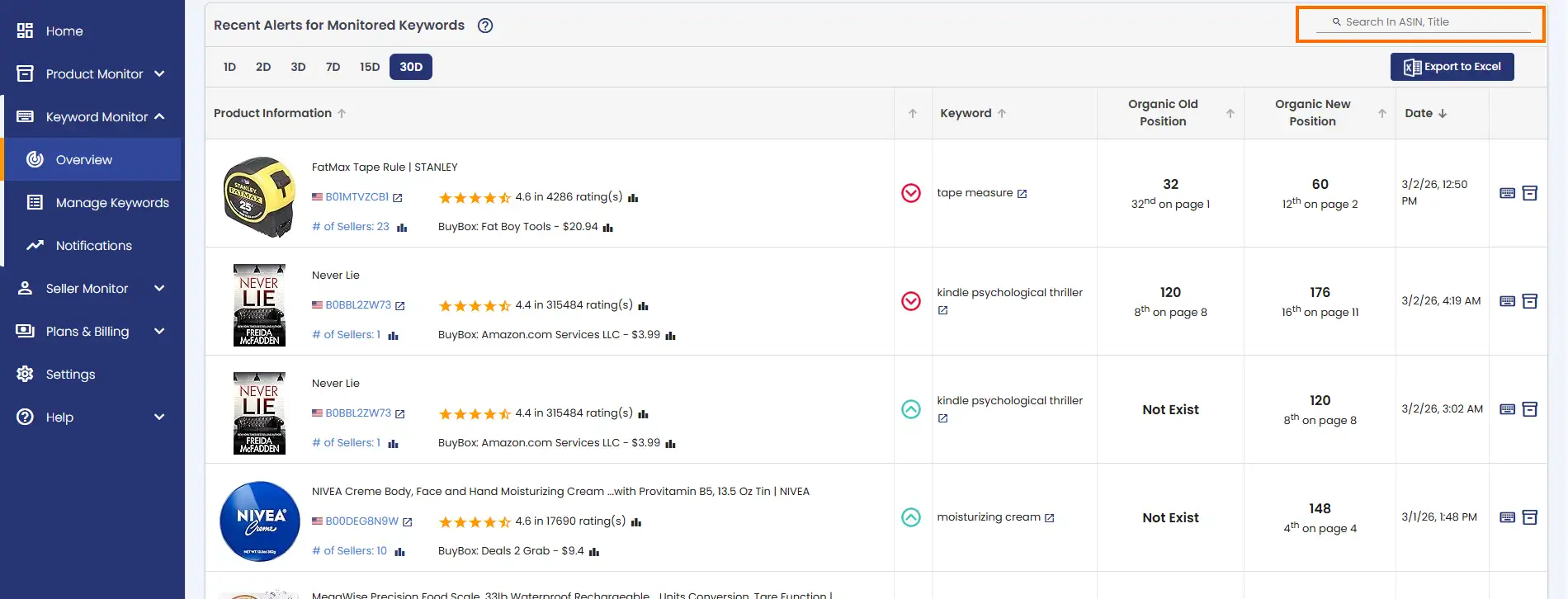Screen dimensions: 1568x599
Task: Click the product monitor icon in the moisturizing cream row
Action: point(1529,517)
